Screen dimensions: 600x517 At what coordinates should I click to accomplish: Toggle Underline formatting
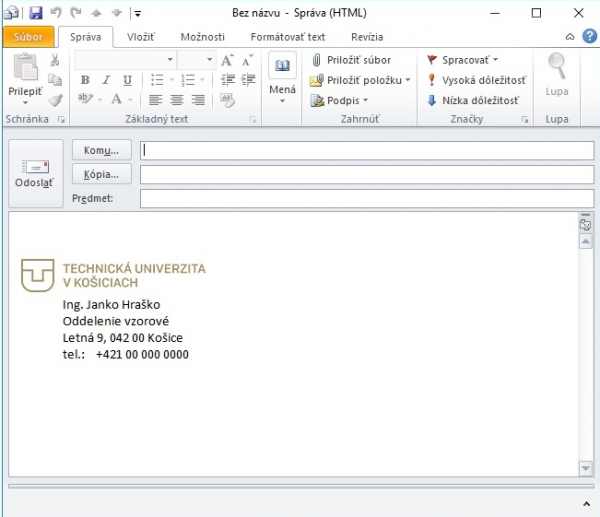[x=127, y=80]
